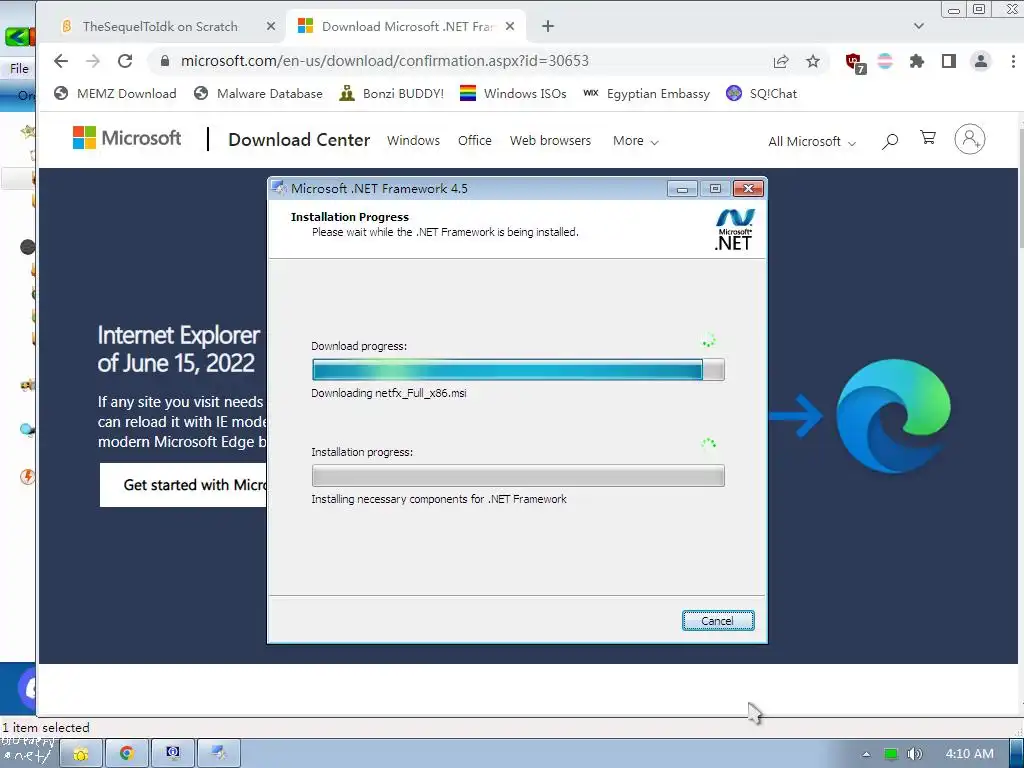Click the search magnifier on Microsoft site

889,140
